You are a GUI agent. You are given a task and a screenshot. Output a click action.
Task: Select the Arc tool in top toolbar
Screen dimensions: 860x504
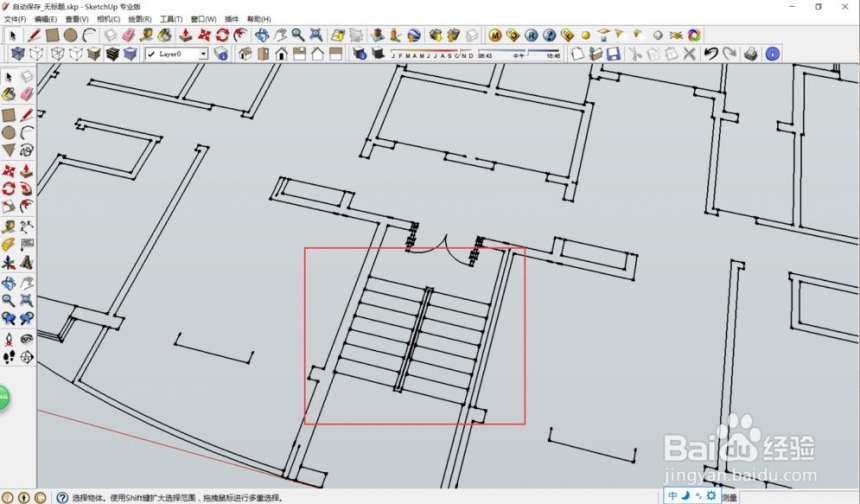click(x=89, y=36)
